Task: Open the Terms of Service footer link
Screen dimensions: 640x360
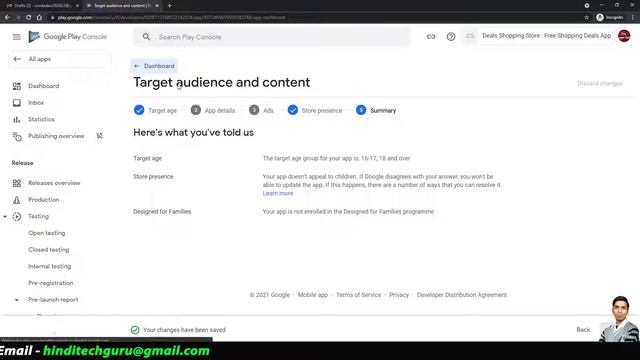Action: 358,295
